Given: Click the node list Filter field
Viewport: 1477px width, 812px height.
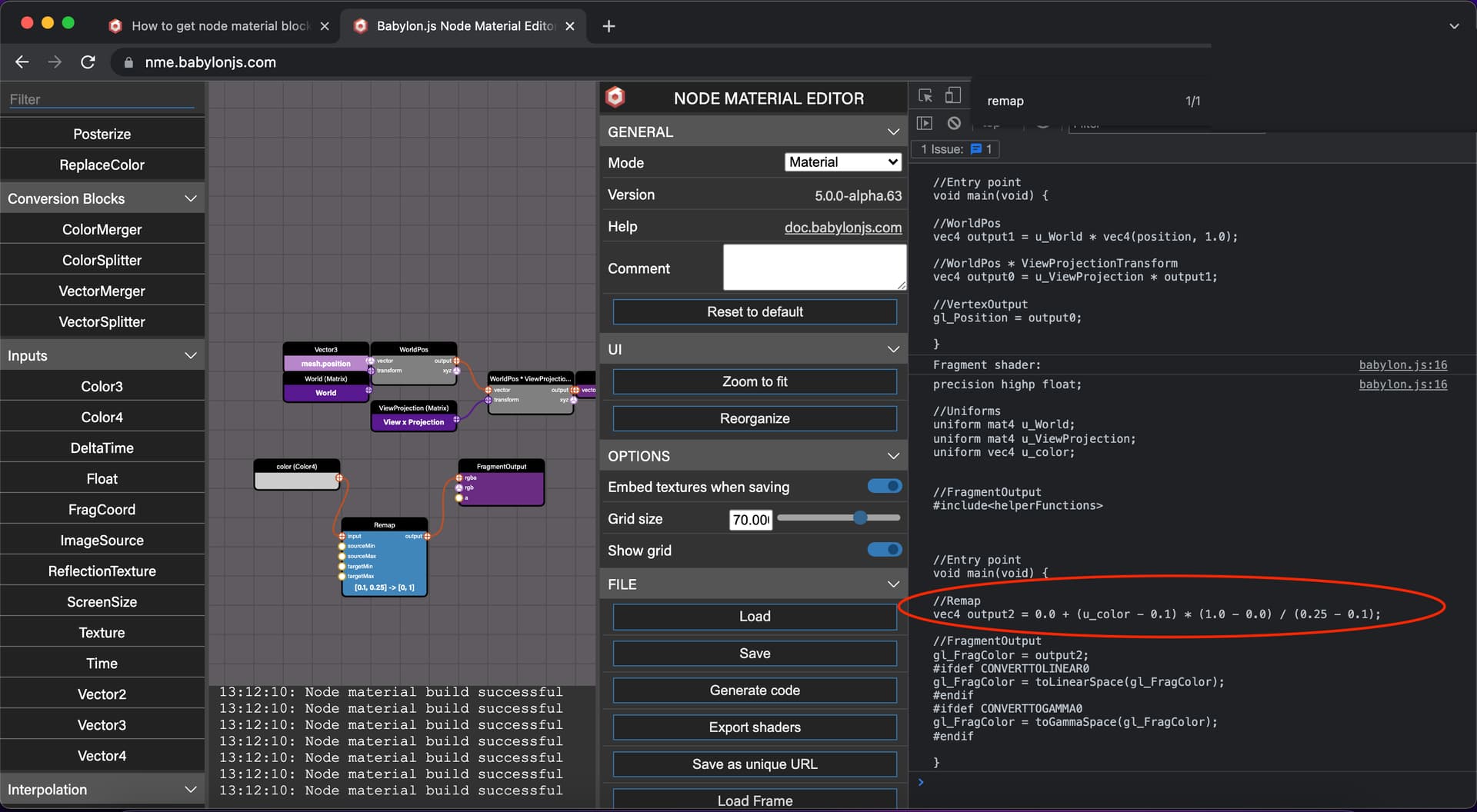Looking at the screenshot, I should tap(102, 99).
